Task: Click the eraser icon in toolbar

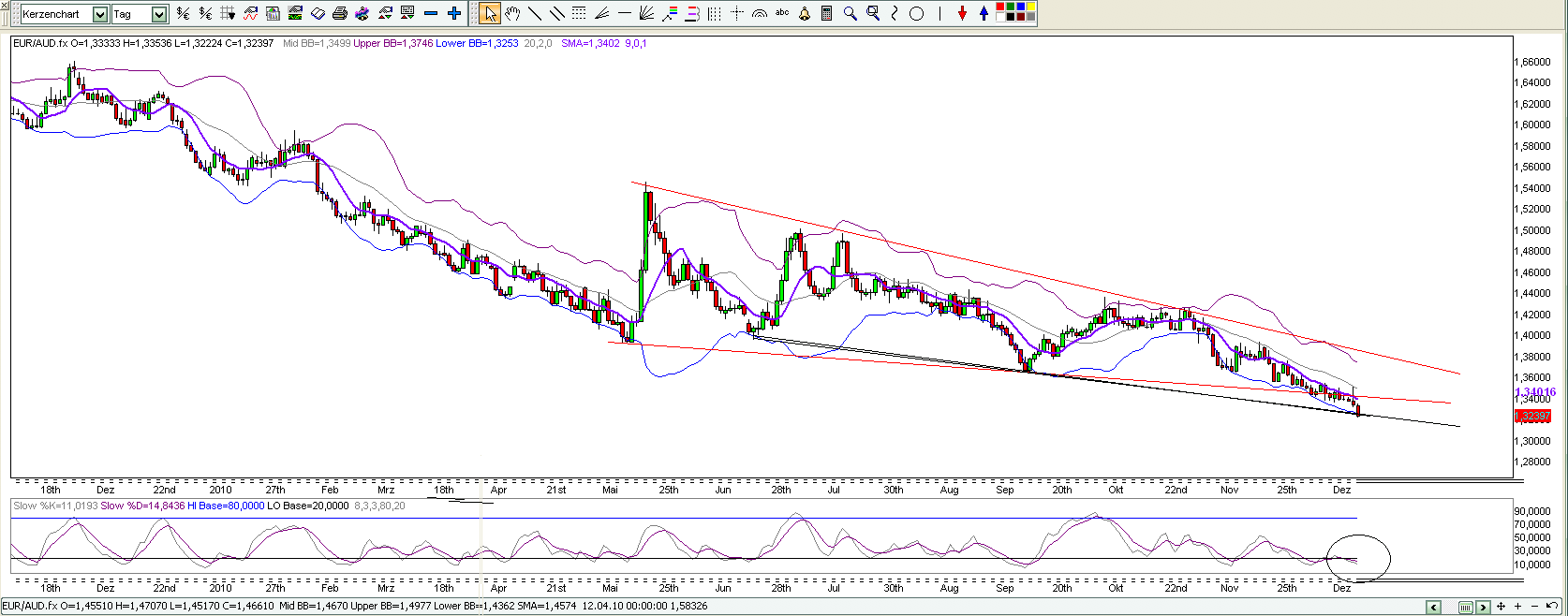Action: point(318,13)
